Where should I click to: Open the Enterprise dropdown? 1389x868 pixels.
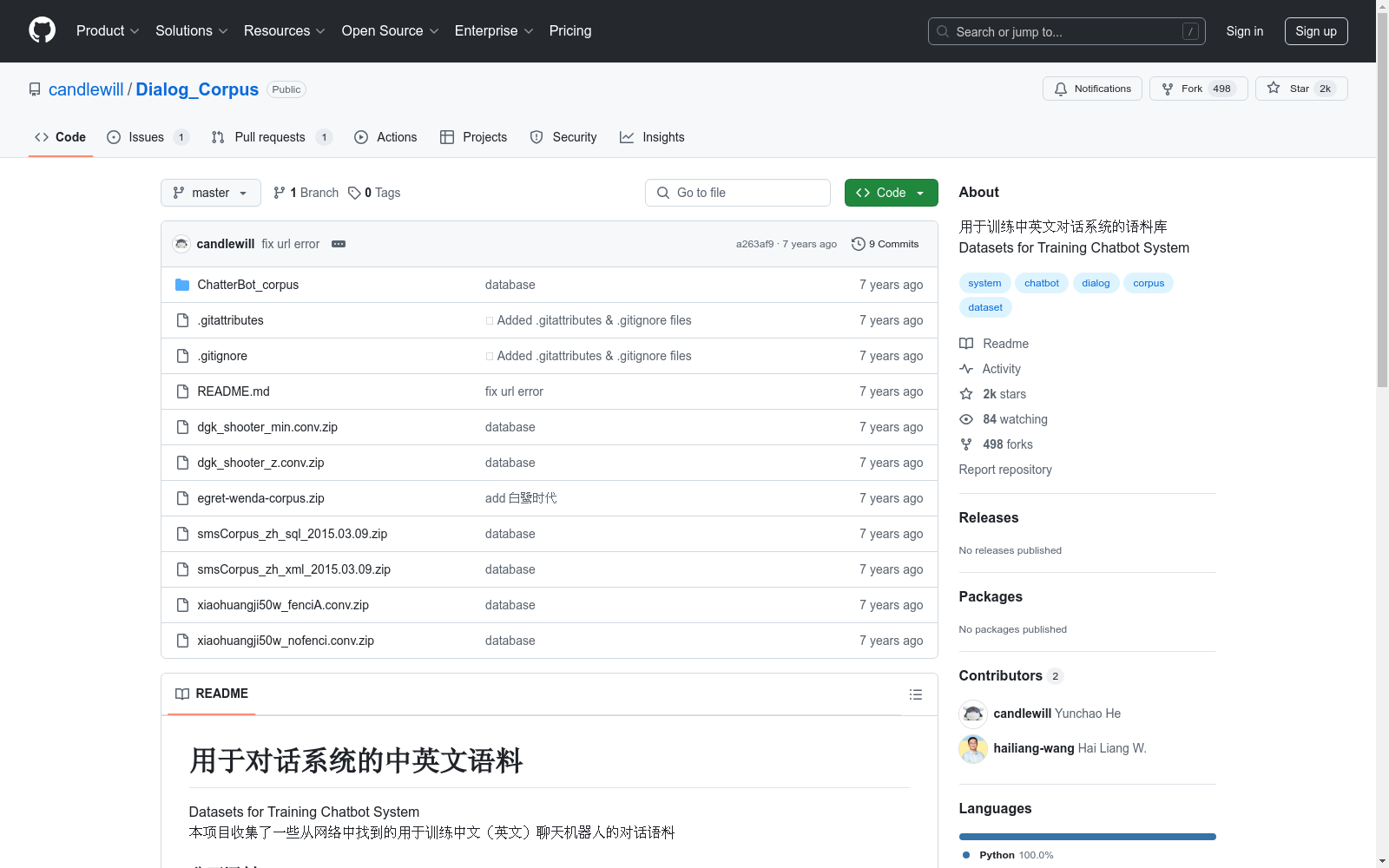tap(494, 31)
